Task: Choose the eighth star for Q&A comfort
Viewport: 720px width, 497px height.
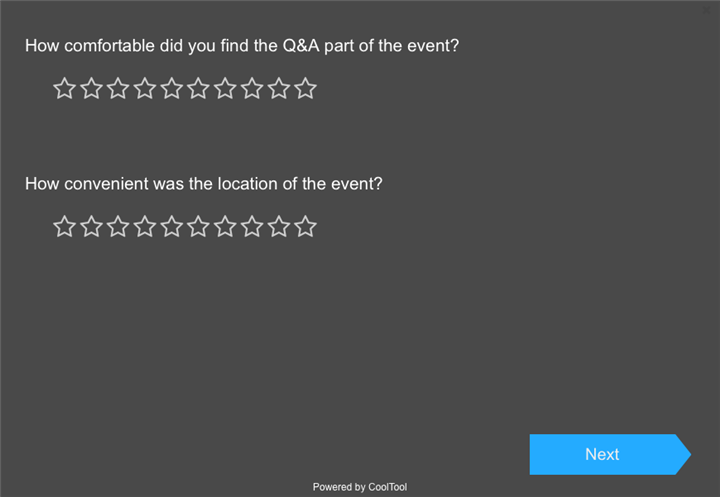Action: pos(253,89)
